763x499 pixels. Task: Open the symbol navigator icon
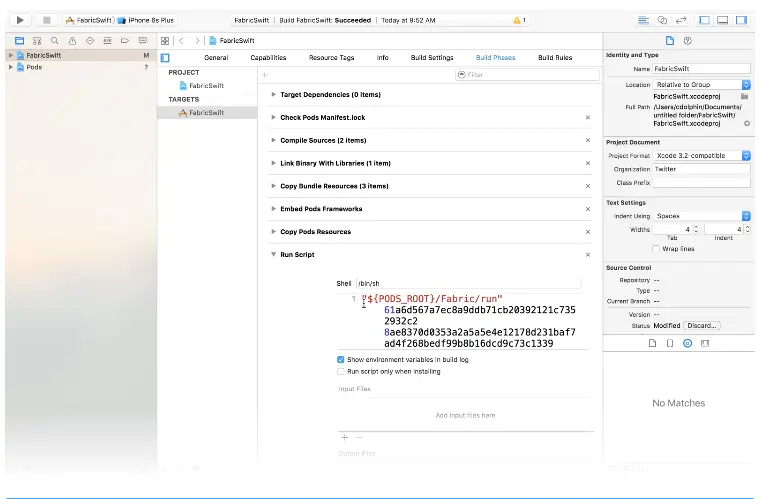[x=37, y=41]
